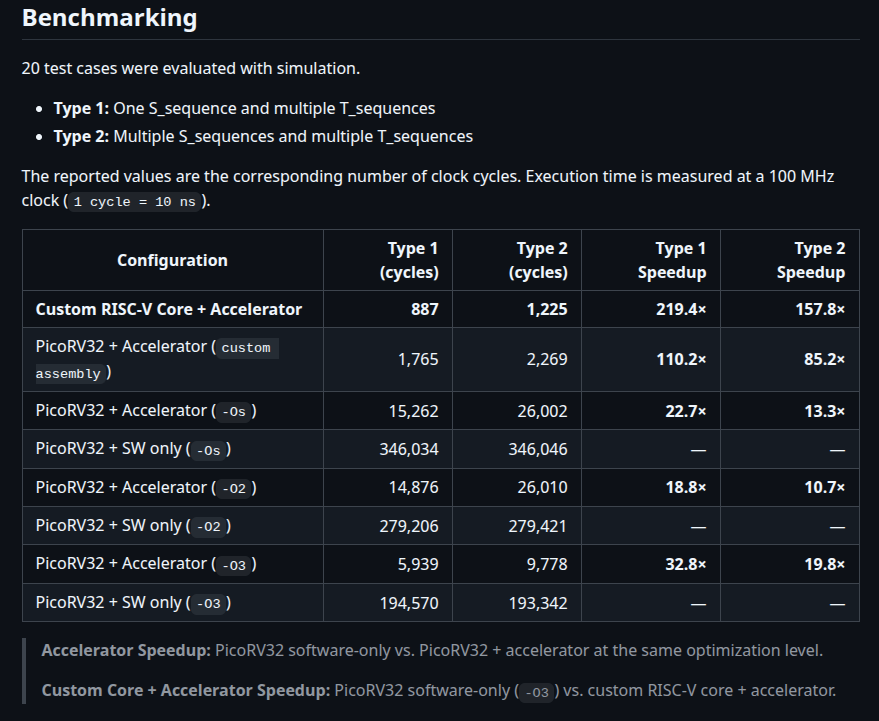Click the 'PicoRV32 + SW only (-O2)' row label
This screenshot has height=721, width=879.
tap(133, 526)
